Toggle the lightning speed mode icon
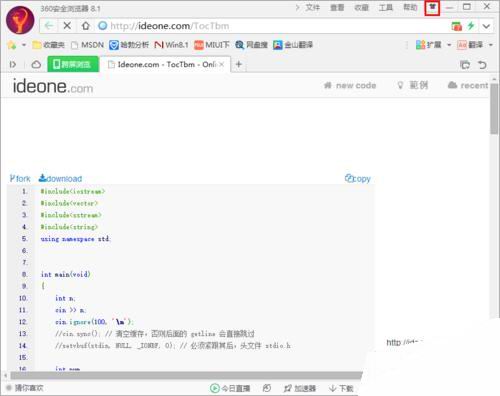 471,26
